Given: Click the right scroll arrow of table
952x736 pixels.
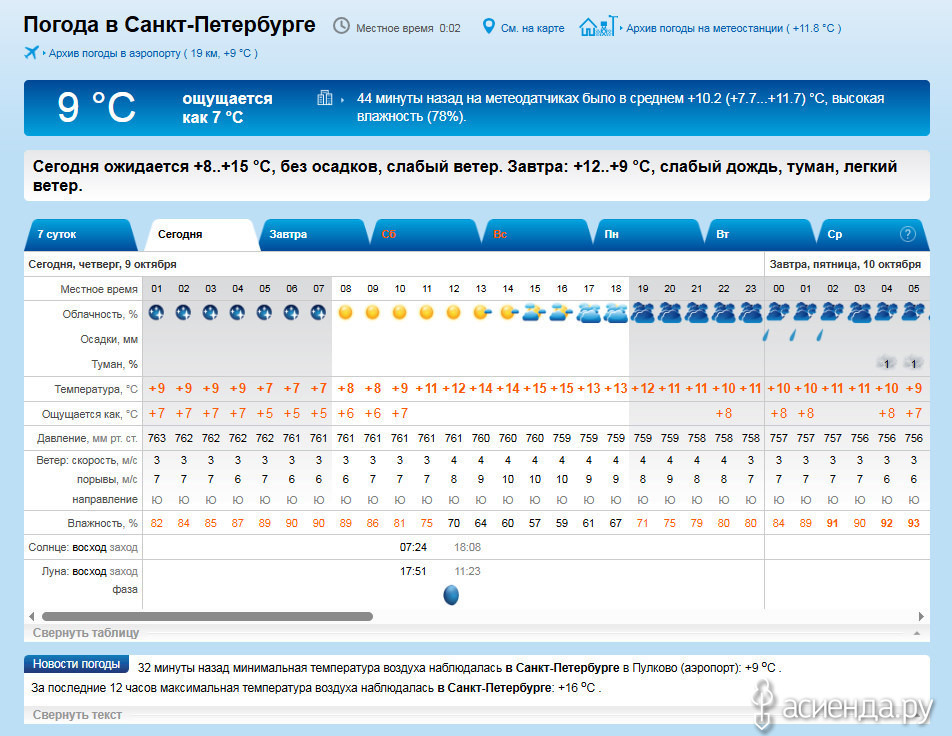Looking at the screenshot, I should [x=922, y=616].
